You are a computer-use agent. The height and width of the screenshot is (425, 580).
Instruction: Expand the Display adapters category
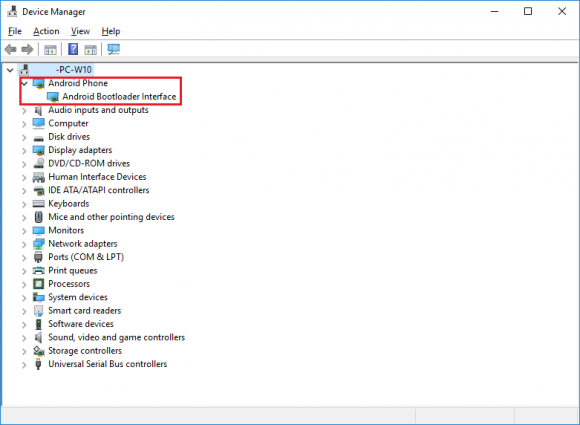coord(24,151)
